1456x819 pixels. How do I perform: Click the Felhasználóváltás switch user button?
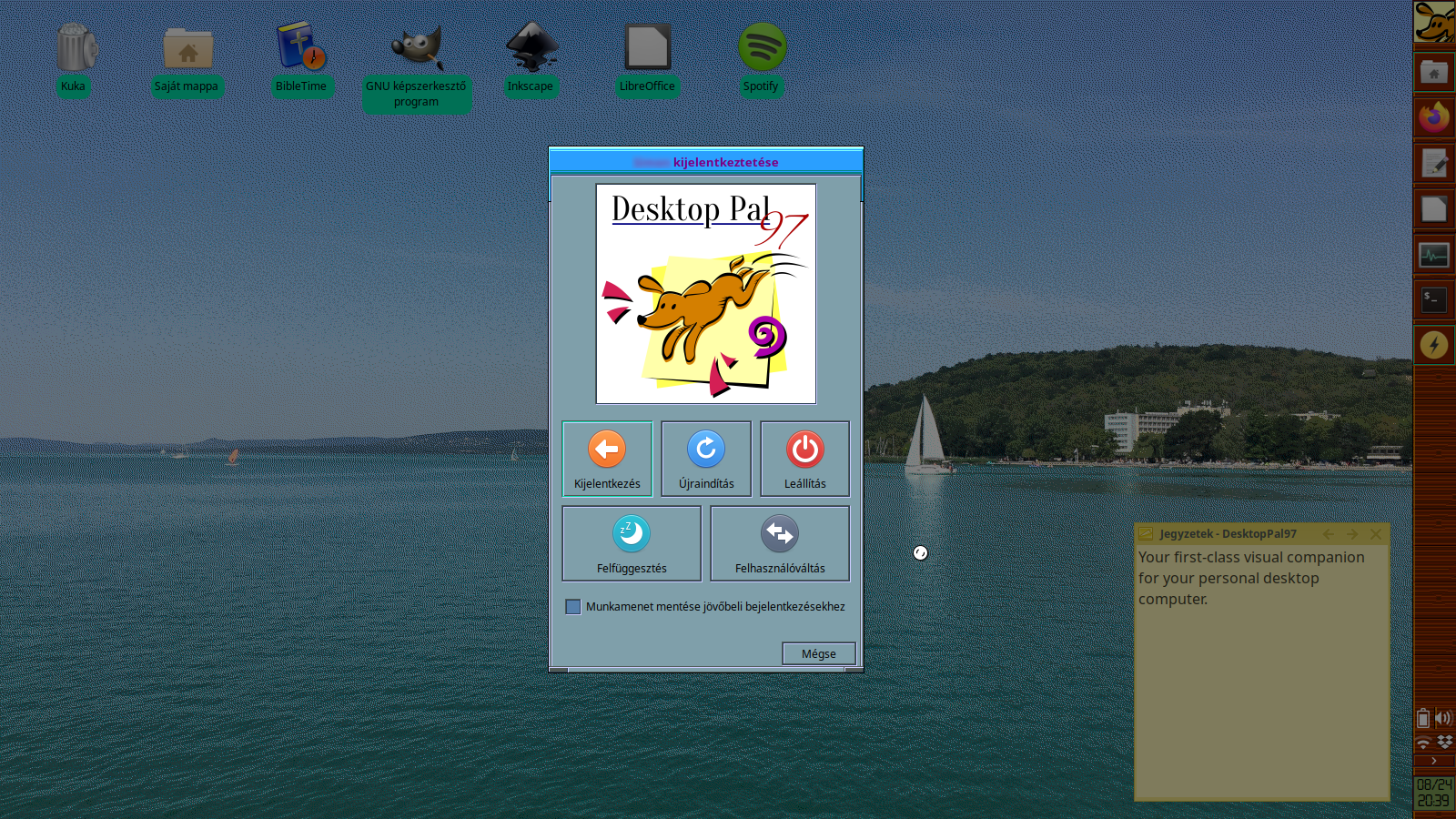coord(780,543)
